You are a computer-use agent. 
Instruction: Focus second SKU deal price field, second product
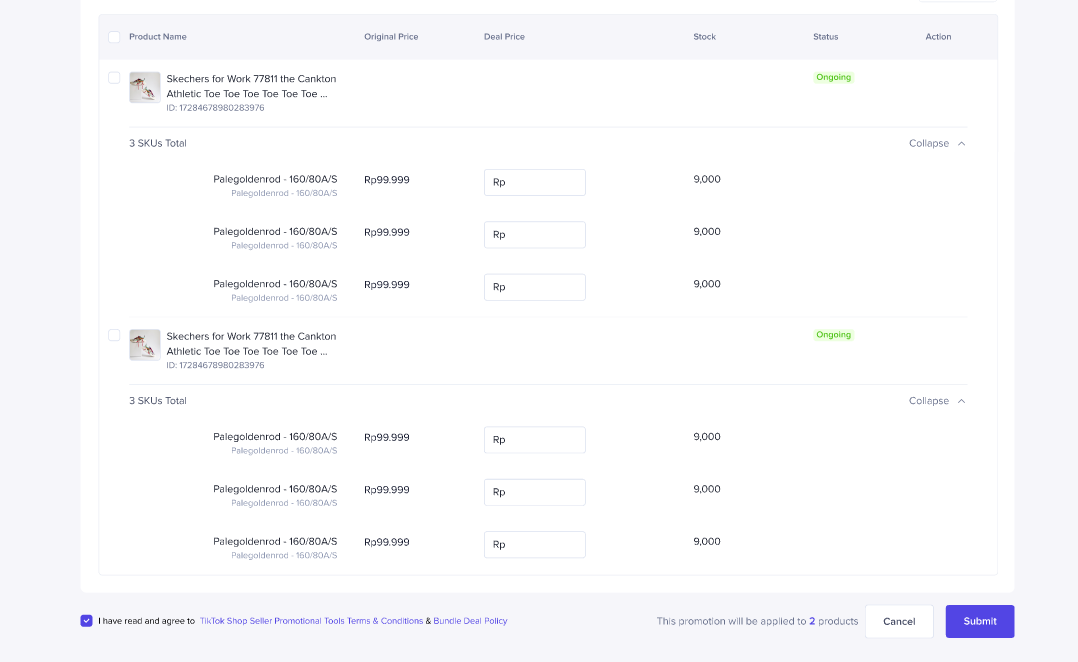pos(535,492)
